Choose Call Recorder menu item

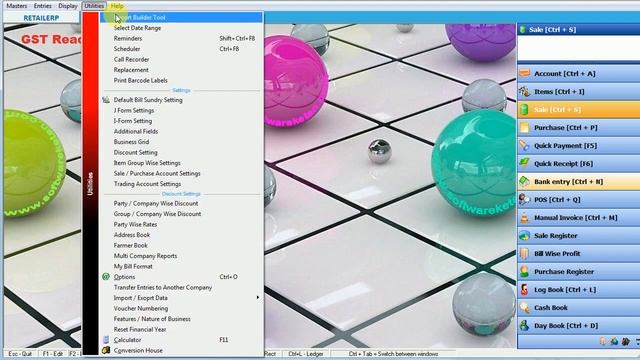(x=131, y=60)
